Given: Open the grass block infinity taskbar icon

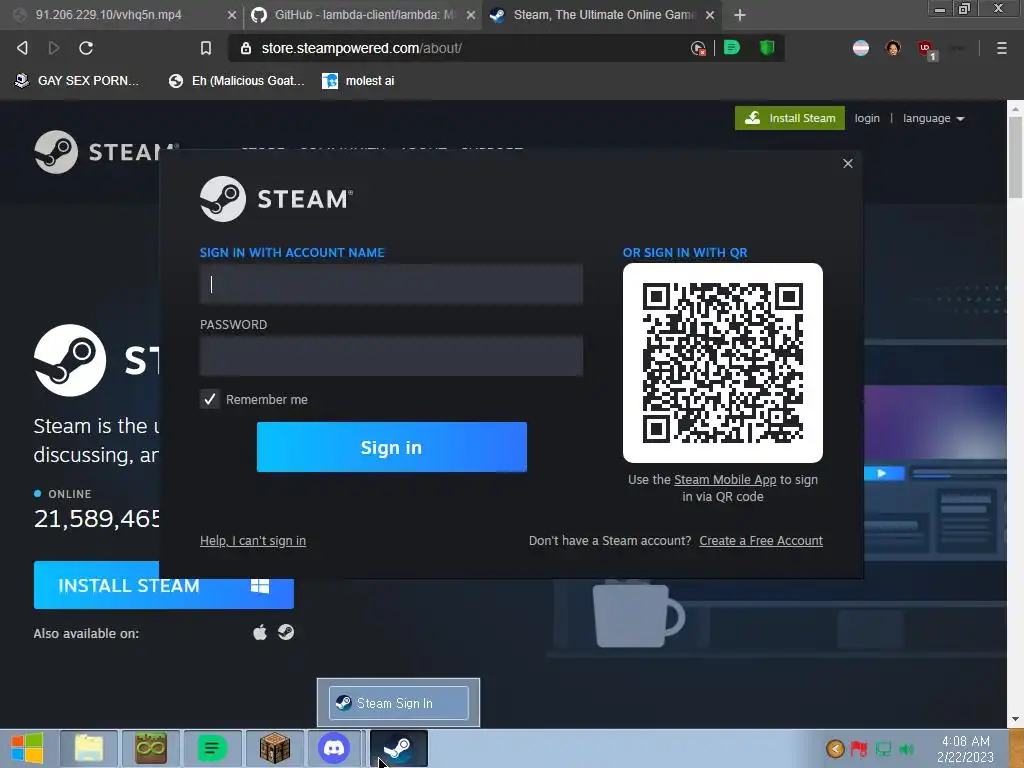Looking at the screenshot, I should click(150, 748).
